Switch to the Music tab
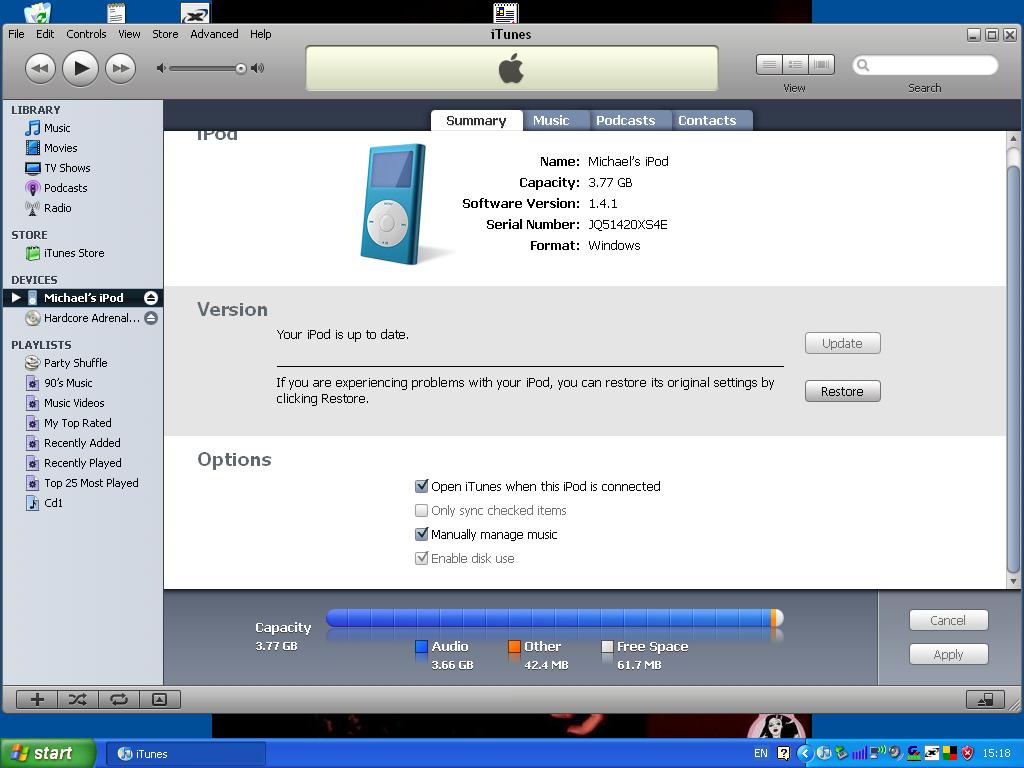The width and height of the screenshot is (1024, 768). [x=551, y=120]
